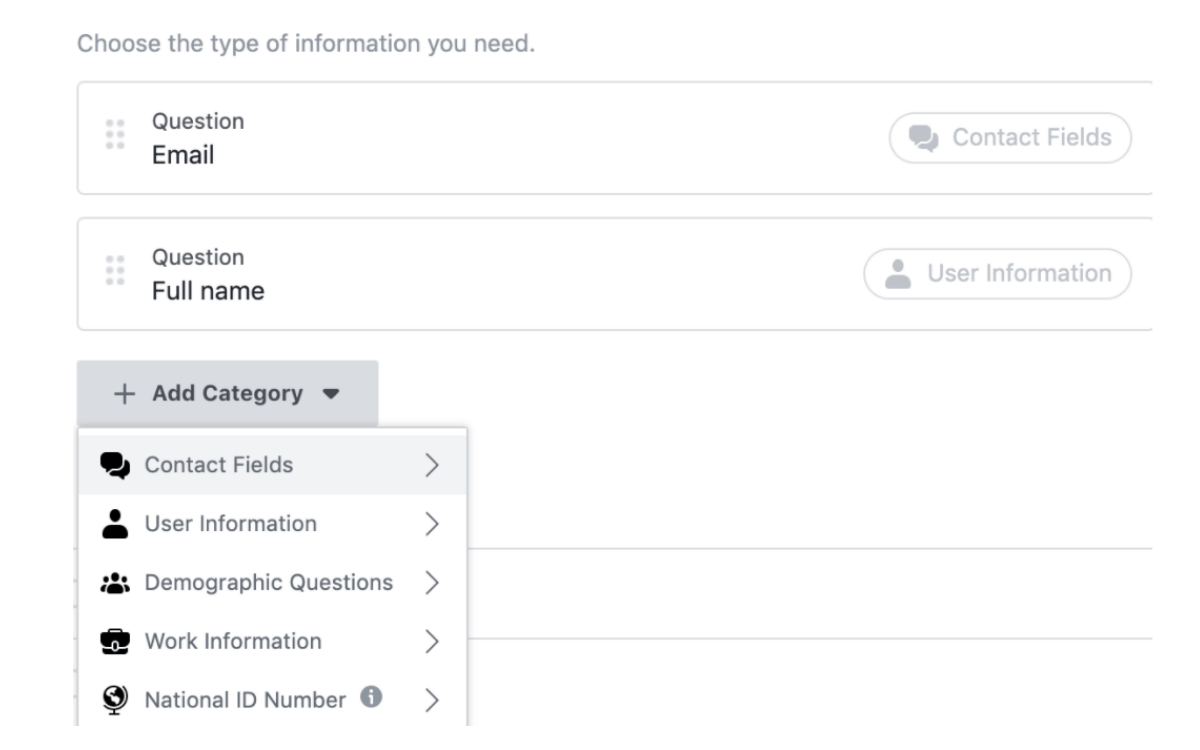This screenshot has width=1200, height=750.
Task: Select the Email question field
Action: pyautogui.click(x=615, y=138)
